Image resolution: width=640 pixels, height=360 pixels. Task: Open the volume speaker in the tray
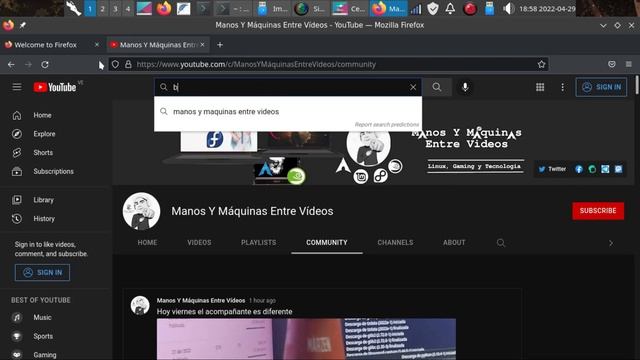click(x=508, y=9)
